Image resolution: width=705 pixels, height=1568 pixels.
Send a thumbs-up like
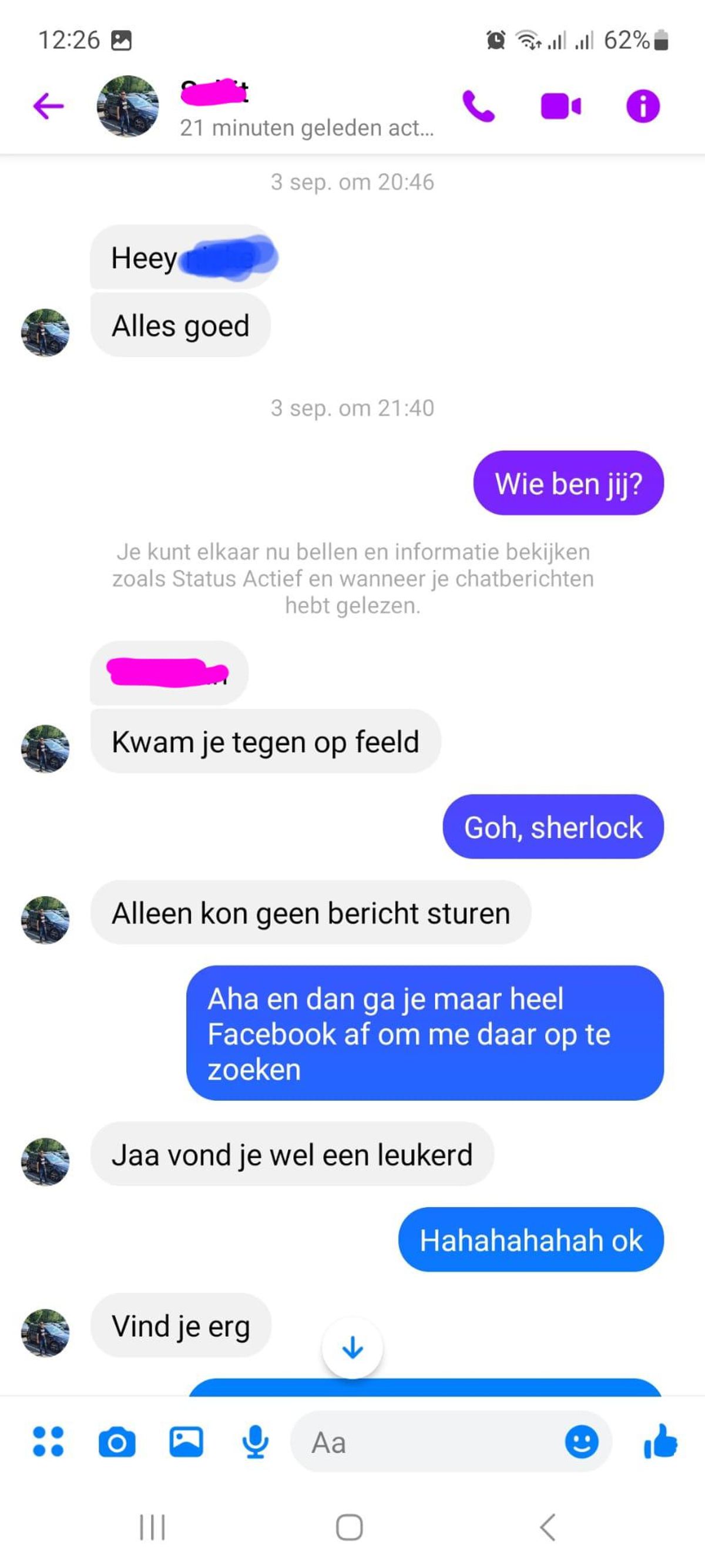660,1442
